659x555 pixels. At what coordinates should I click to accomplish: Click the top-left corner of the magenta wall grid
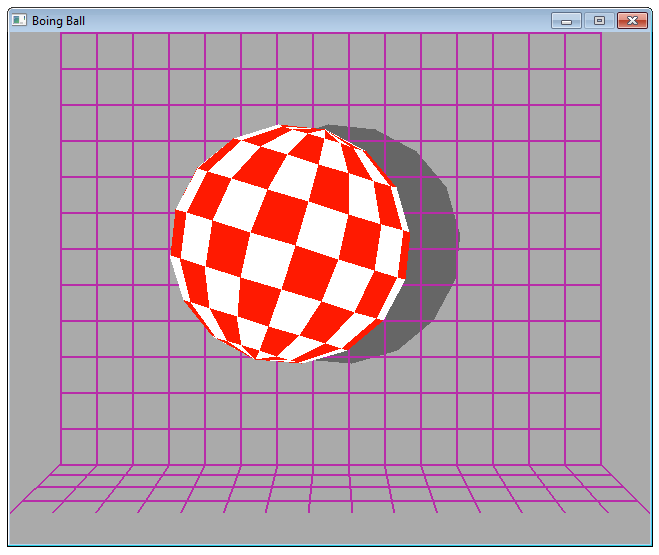click(62, 34)
